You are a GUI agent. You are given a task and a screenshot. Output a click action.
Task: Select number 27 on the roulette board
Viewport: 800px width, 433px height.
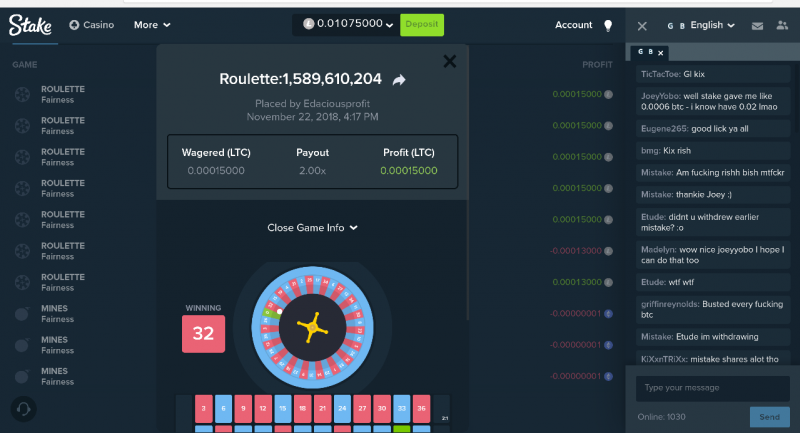point(362,409)
